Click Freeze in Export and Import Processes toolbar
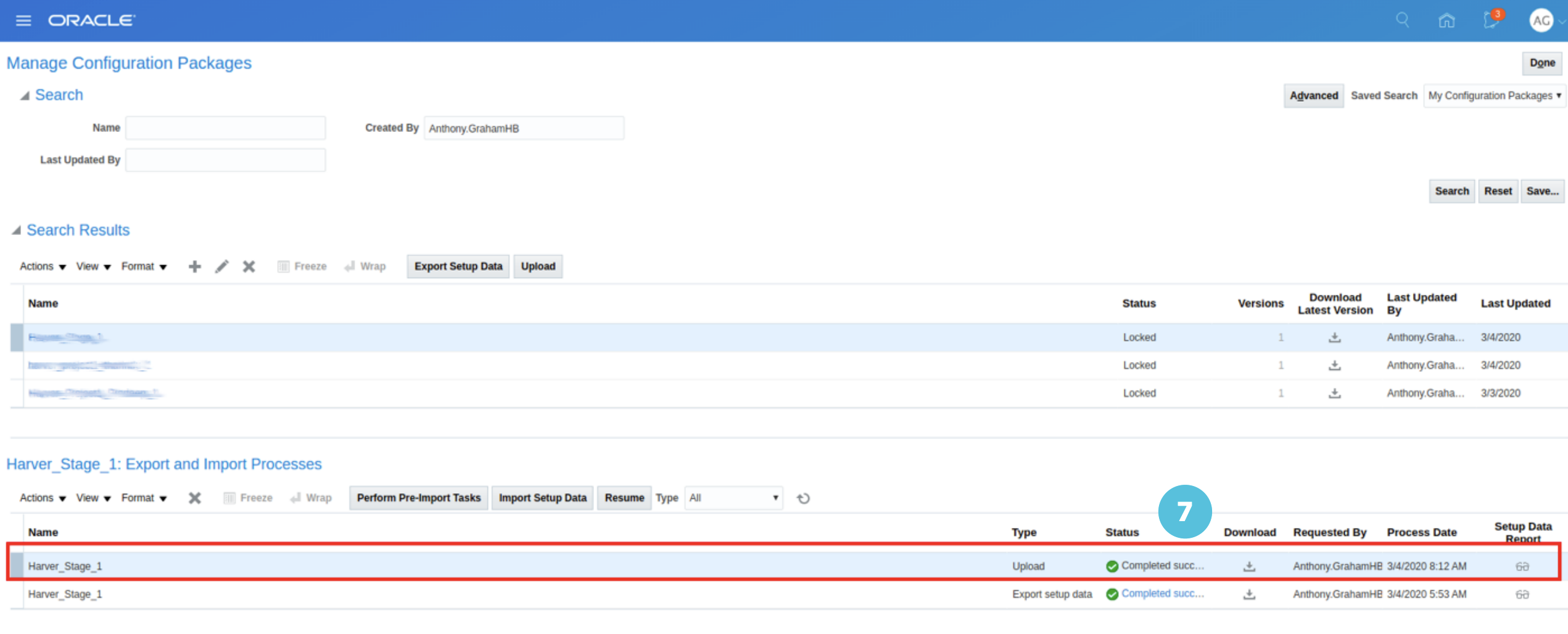Viewport: 1568px width, 634px height. 248,498
